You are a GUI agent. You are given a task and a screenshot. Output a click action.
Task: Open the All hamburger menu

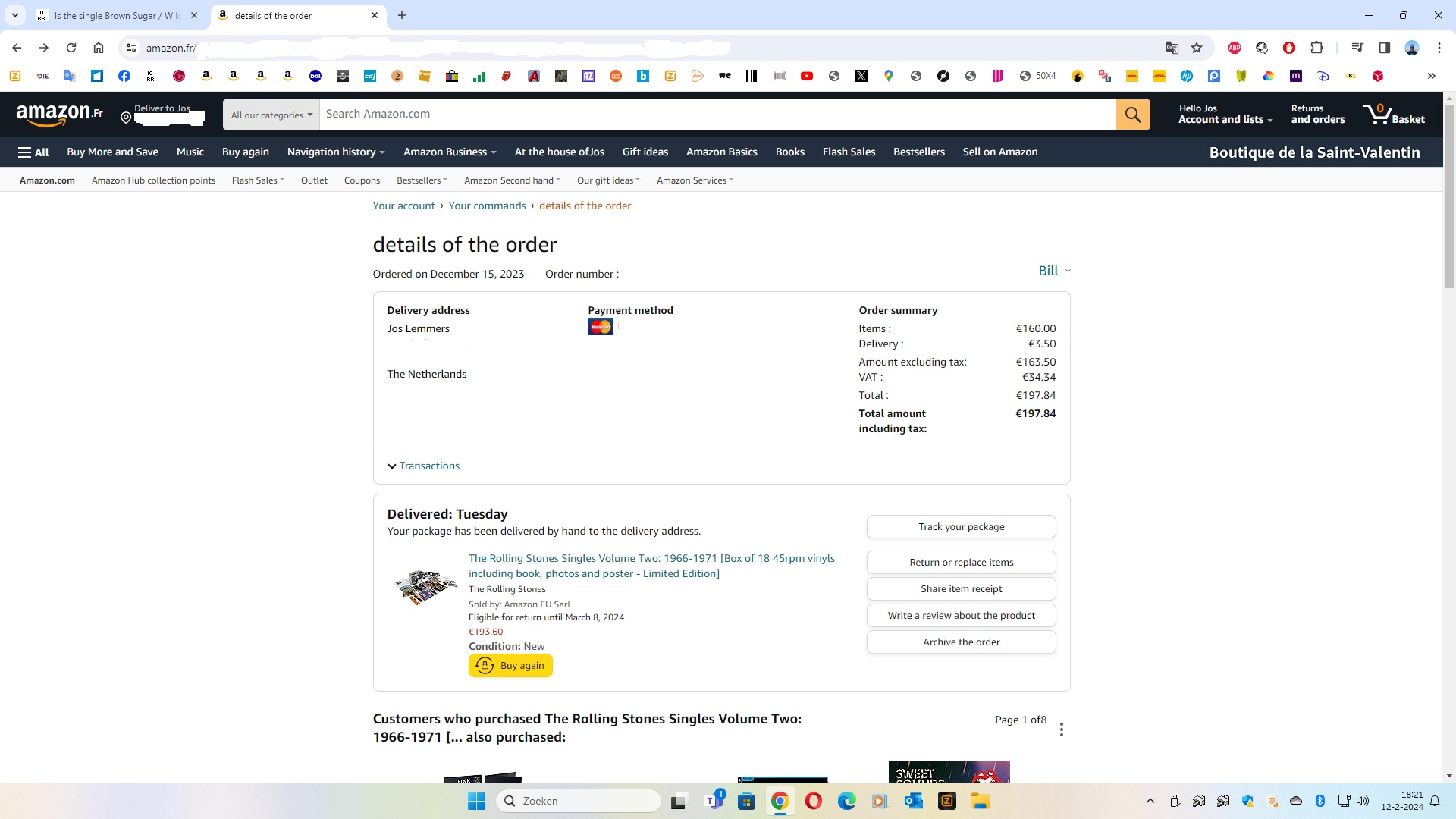click(x=33, y=152)
